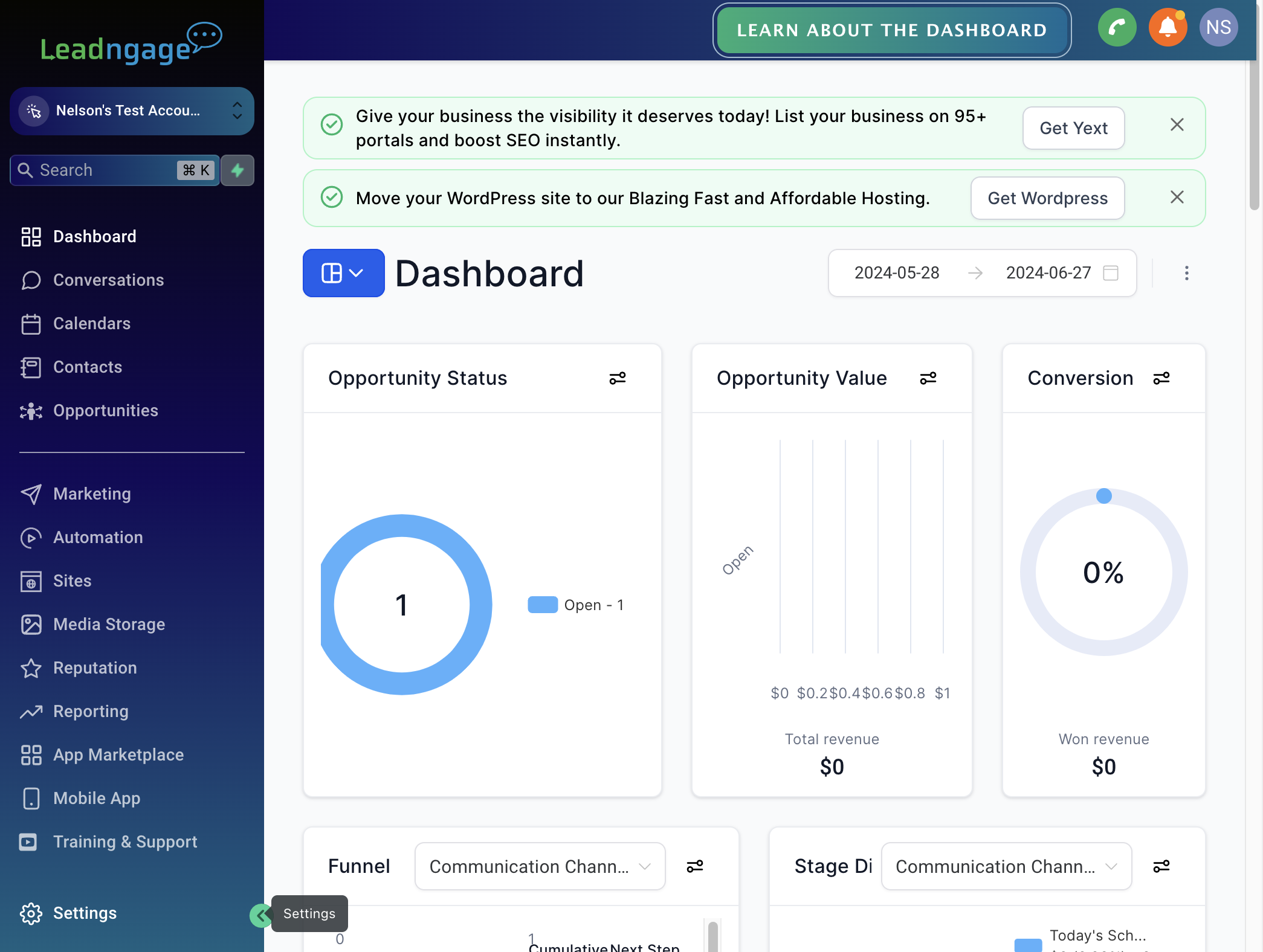Screen dimensions: 1263x952
Task: Expand the Funnel pipeline dropdown
Action: tap(540, 866)
